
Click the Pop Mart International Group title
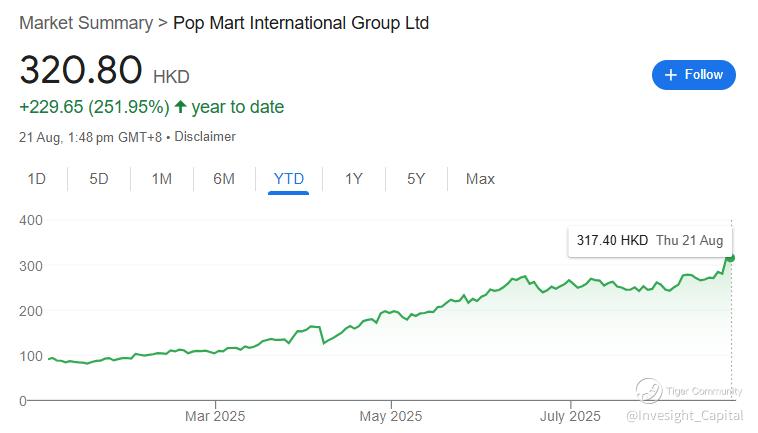[301, 22]
